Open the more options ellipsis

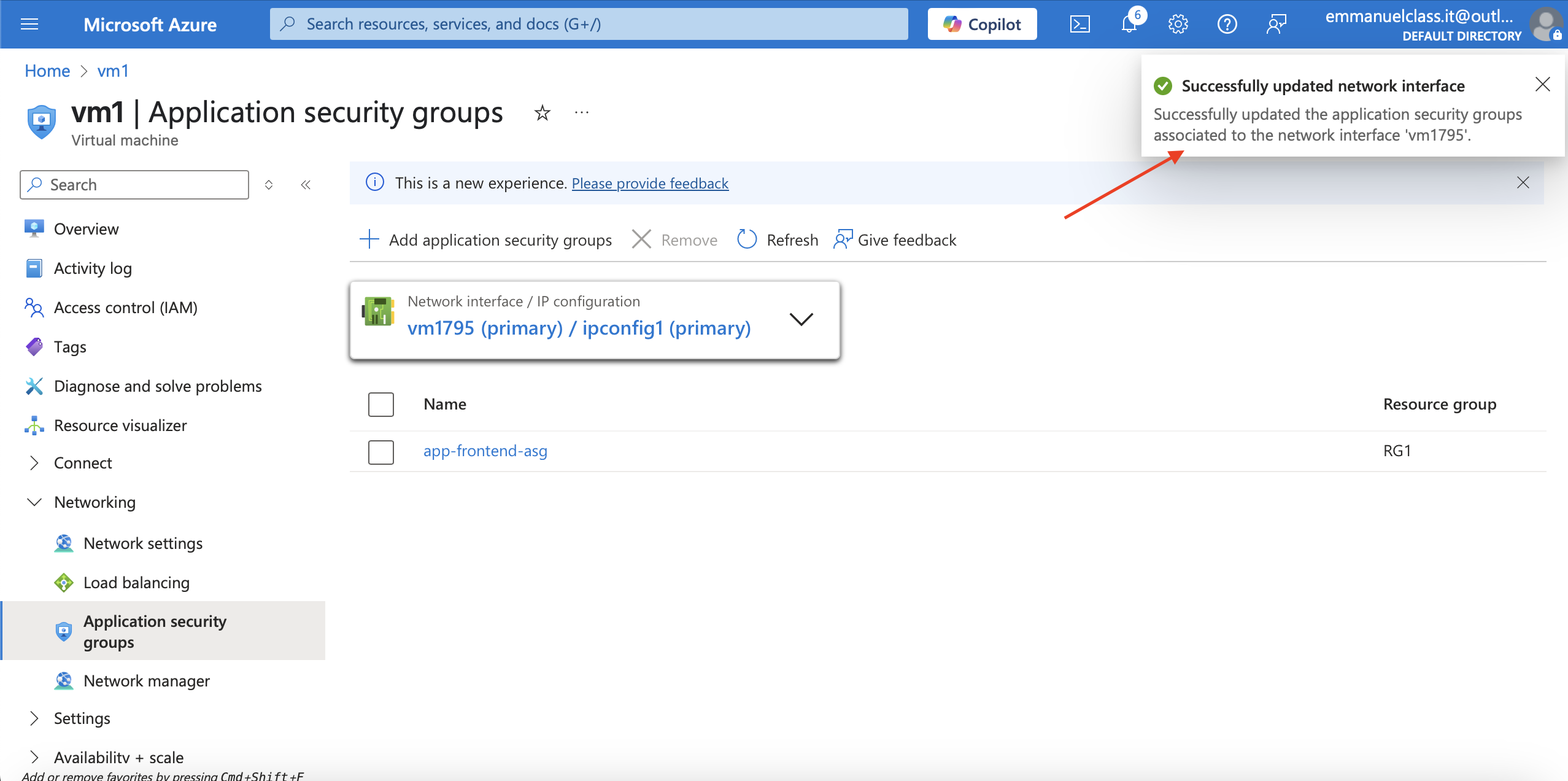(582, 113)
